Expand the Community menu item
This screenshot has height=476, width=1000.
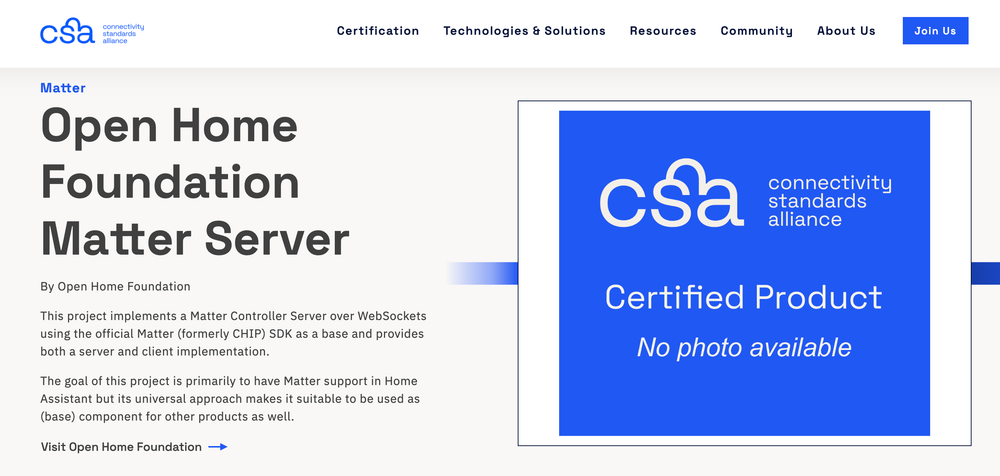756,31
